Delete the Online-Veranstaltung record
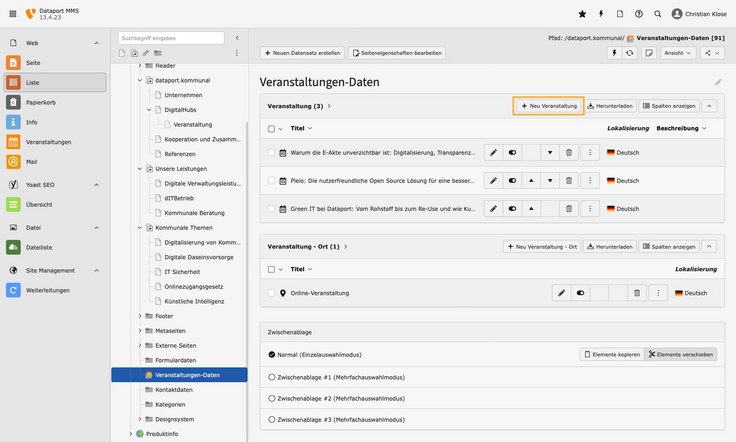 [x=637, y=293]
